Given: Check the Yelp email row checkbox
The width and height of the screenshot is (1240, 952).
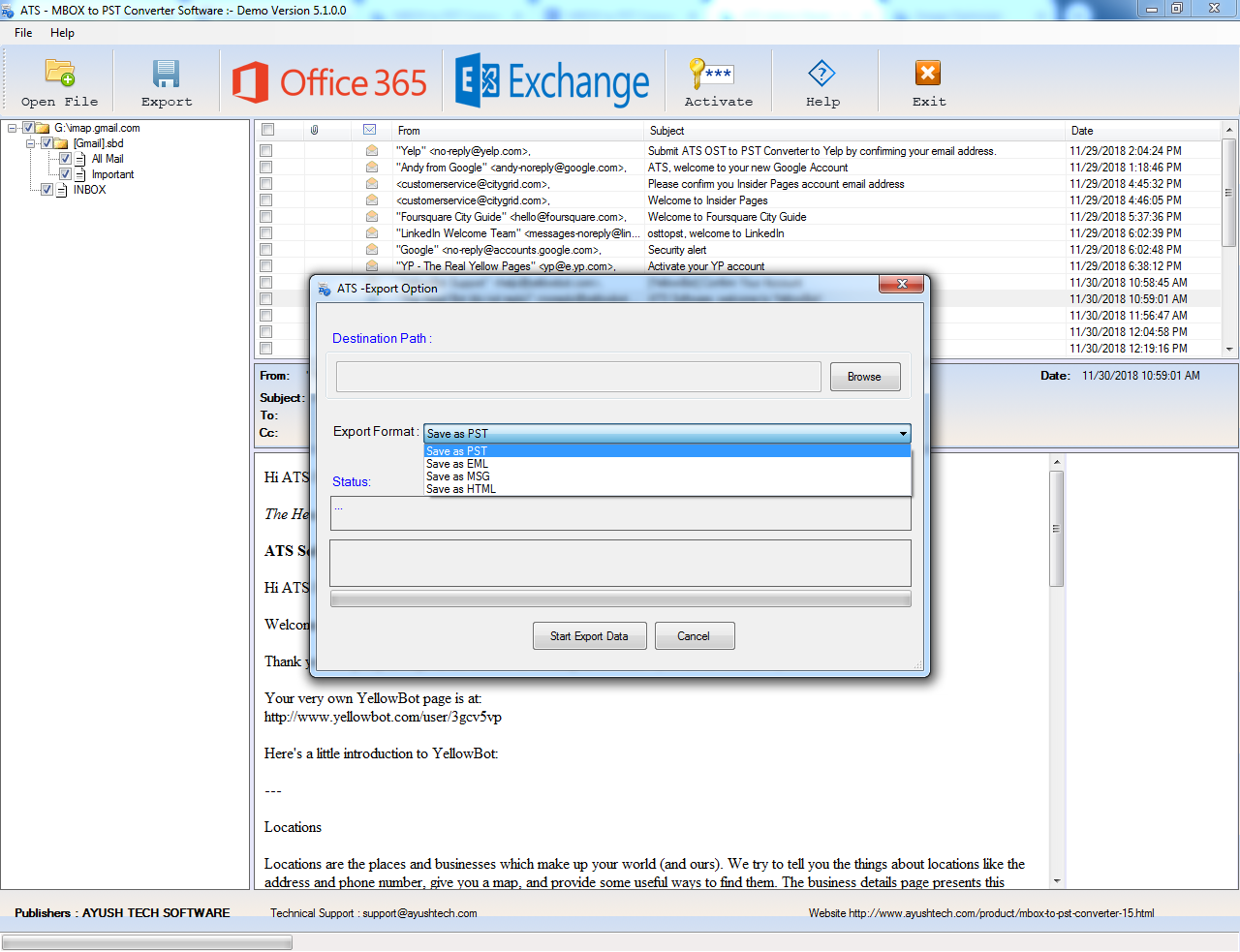Looking at the screenshot, I should 266,151.
